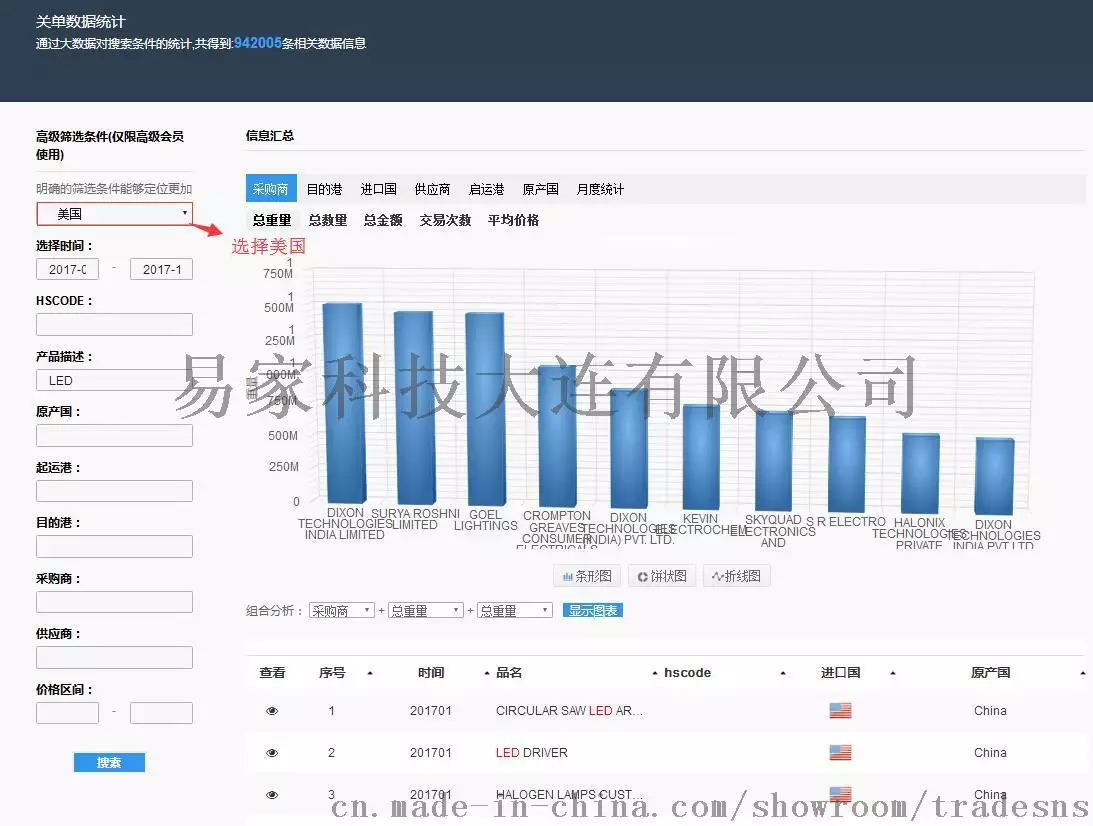Select 交易次数 metric sub-tab
The height and width of the screenshot is (826, 1093).
pyautogui.click(x=445, y=220)
